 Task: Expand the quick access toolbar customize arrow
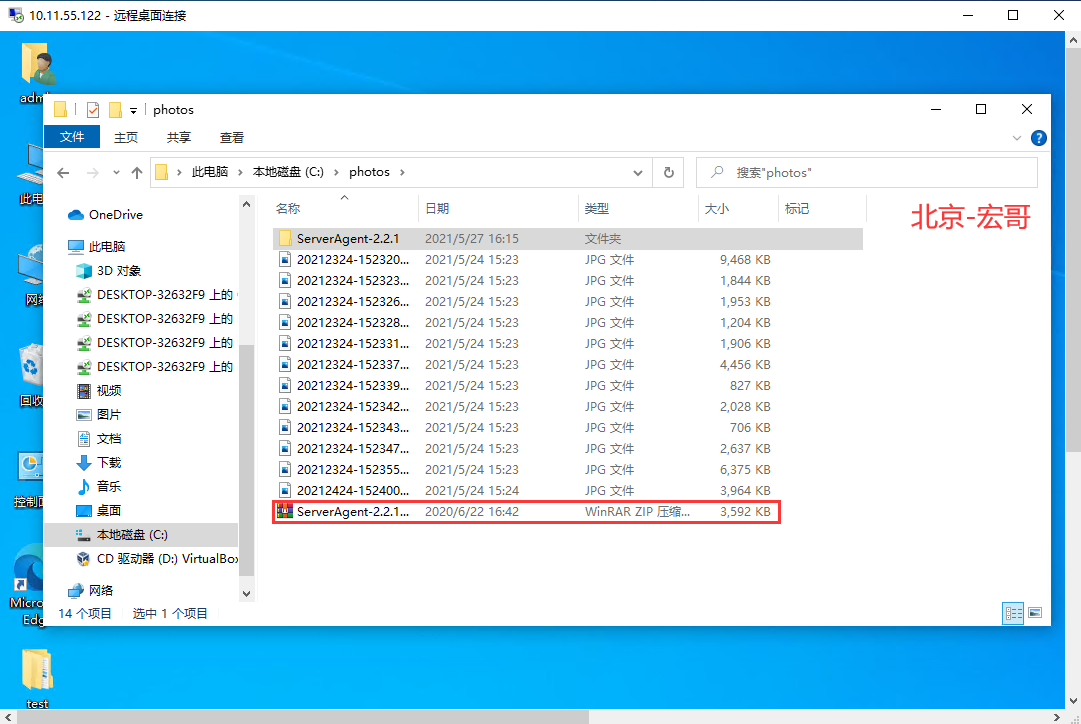pos(133,110)
